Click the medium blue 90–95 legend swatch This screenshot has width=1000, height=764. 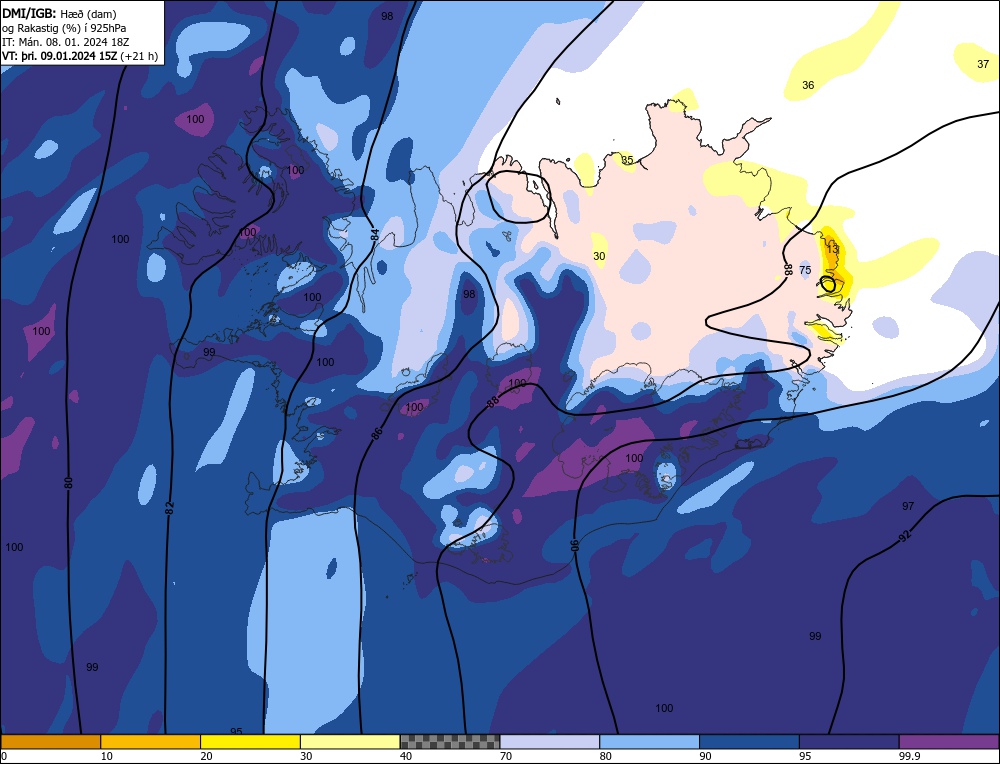[x=749, y=741]
